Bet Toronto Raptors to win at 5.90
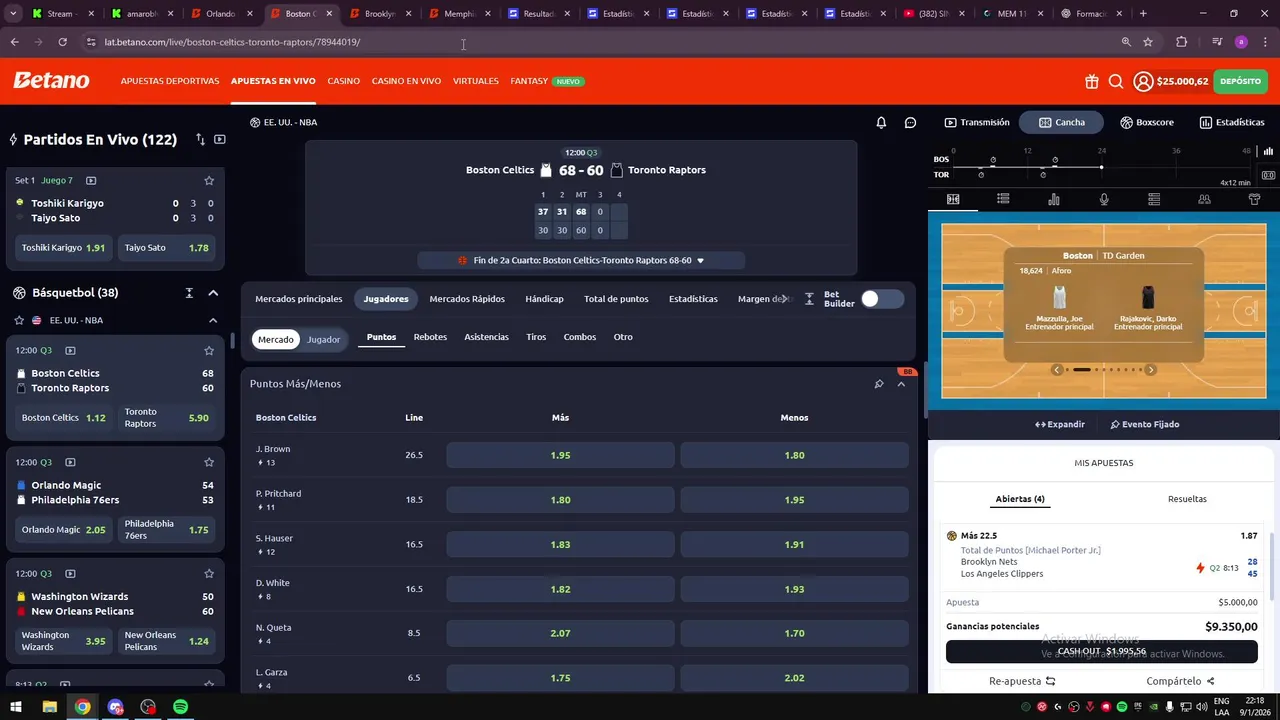 (167, 417)
